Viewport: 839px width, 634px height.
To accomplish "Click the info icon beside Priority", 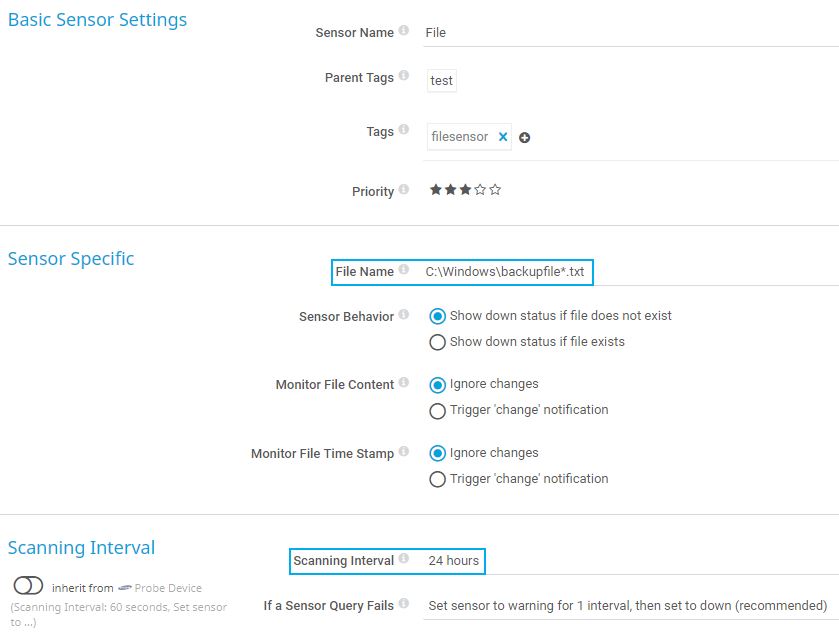I will point(405,188).
